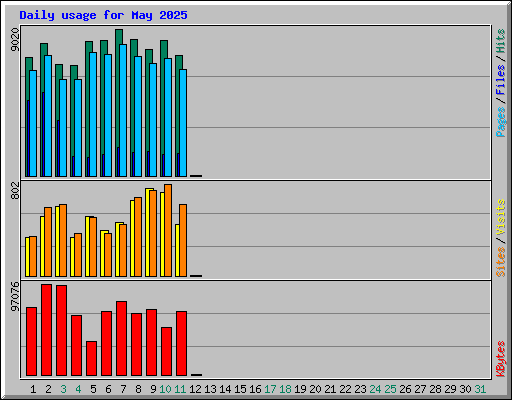This screenshot has width=512, height=400.
Task: Click the red KBytes bar for day 1
Action: point(31,342)
